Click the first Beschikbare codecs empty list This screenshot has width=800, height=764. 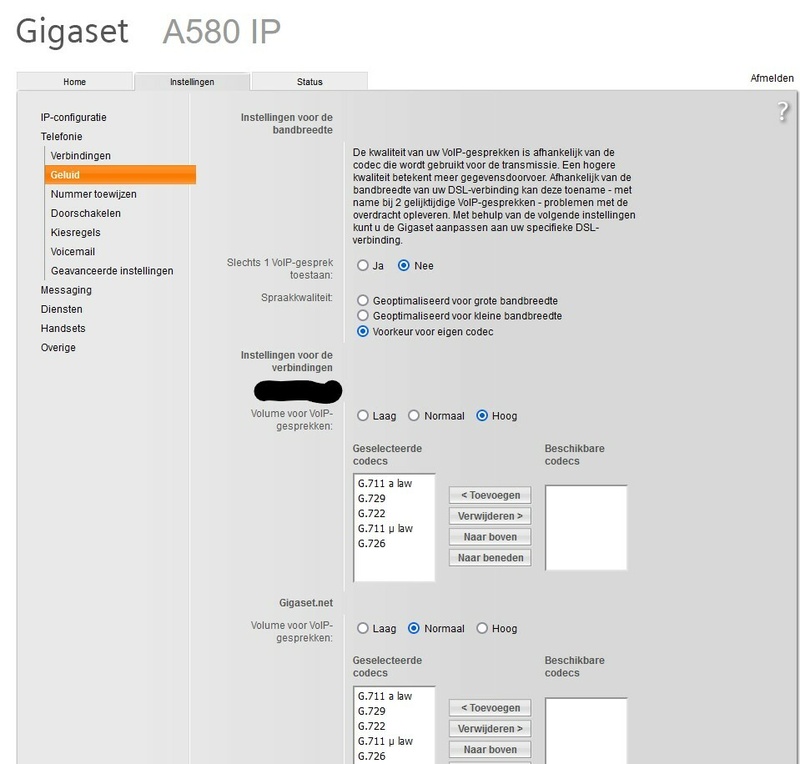pyautogui.click(x=586, y=528)
